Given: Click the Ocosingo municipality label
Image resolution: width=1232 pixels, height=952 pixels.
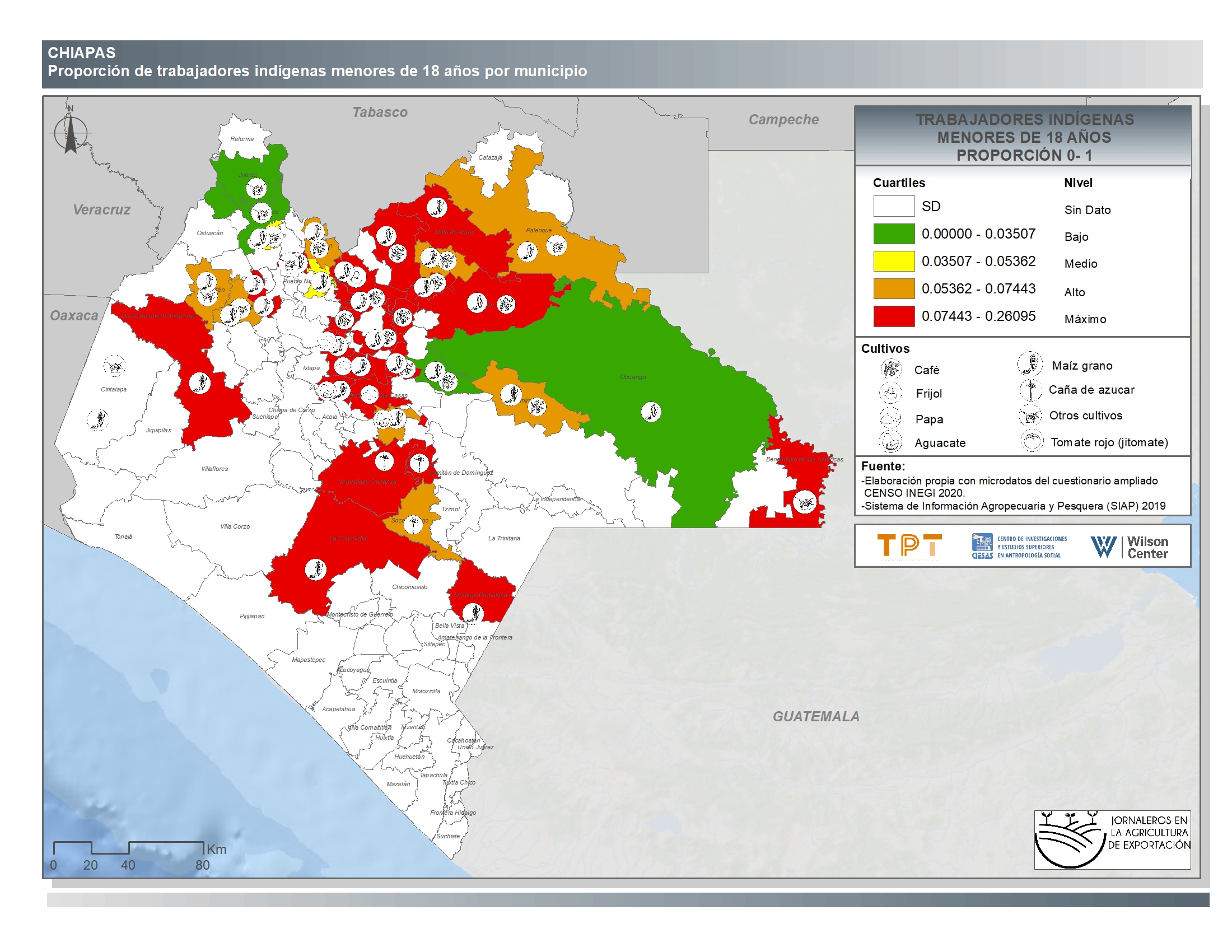Looking at the screenshot, I should 632,377.
